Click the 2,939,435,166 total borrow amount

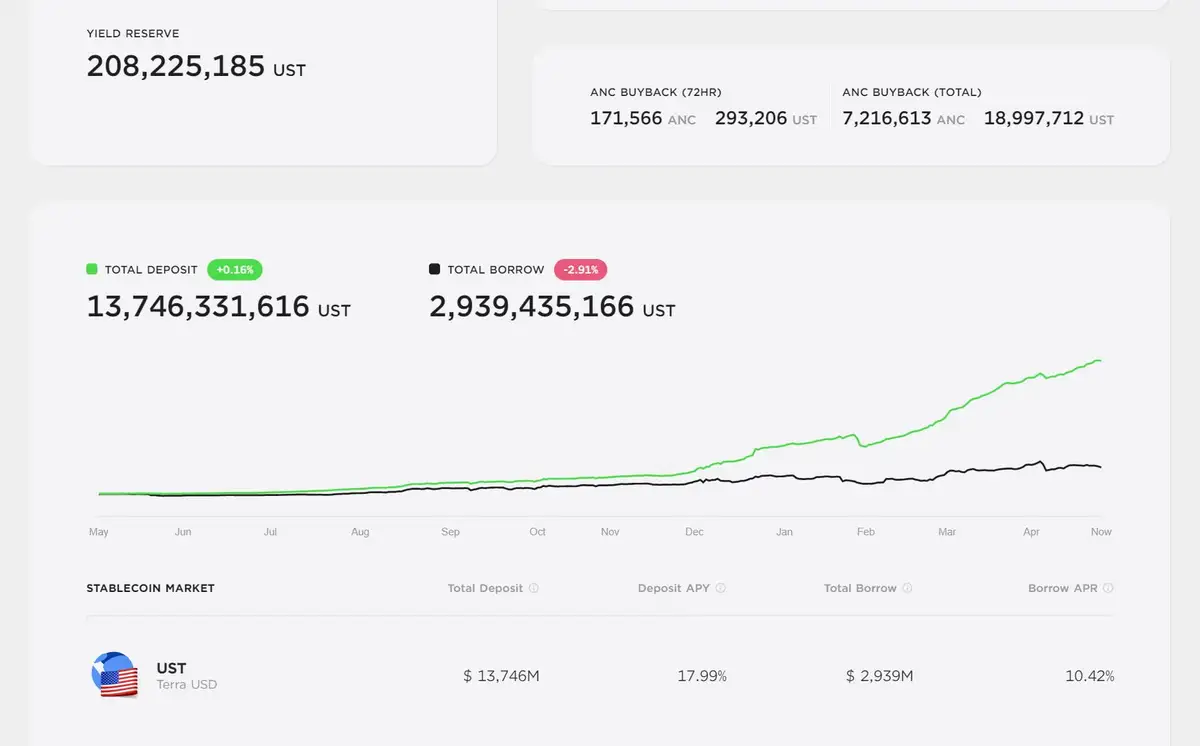[531, 306]
